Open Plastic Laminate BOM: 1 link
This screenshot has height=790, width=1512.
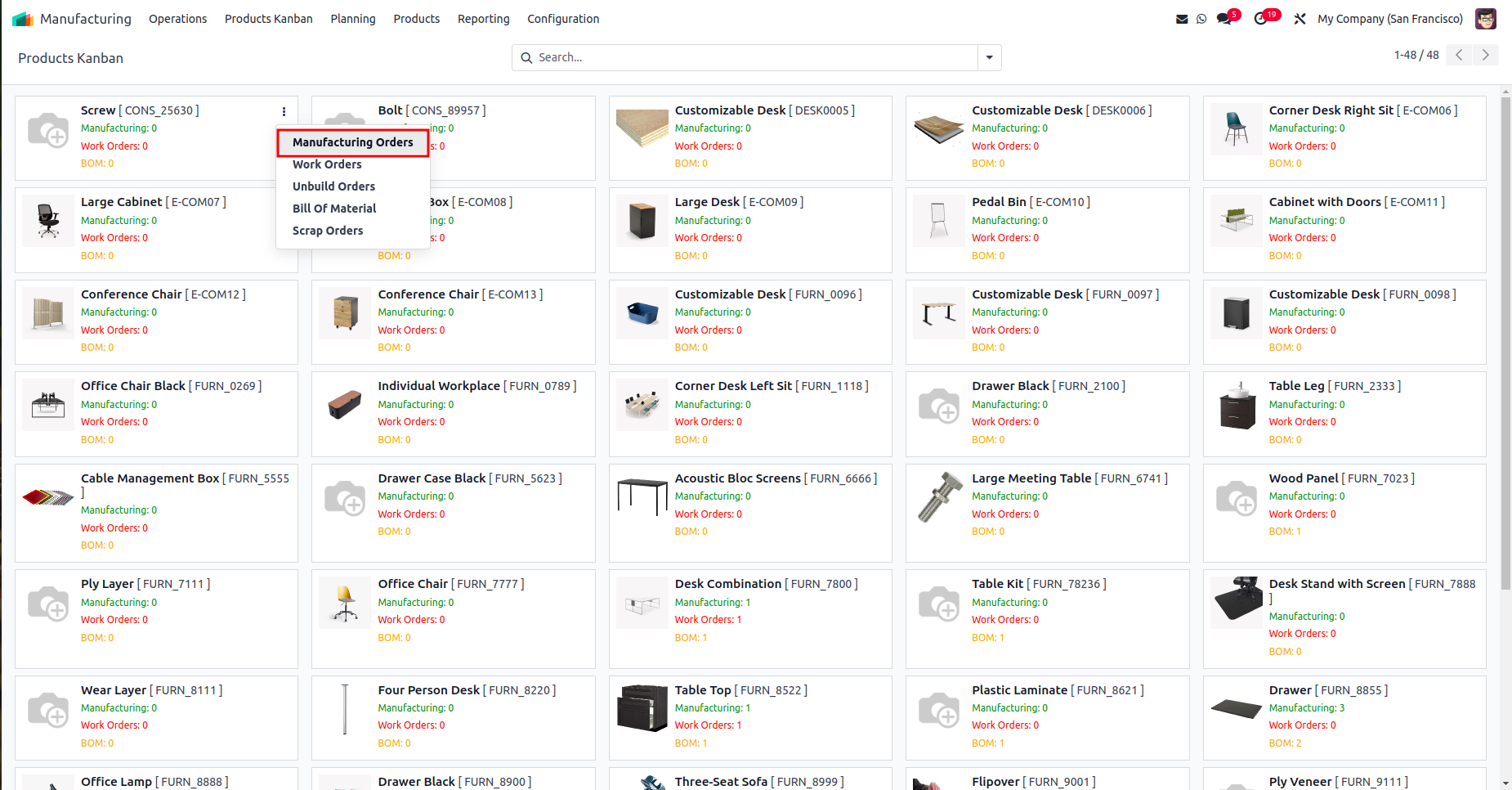(987, 743)
